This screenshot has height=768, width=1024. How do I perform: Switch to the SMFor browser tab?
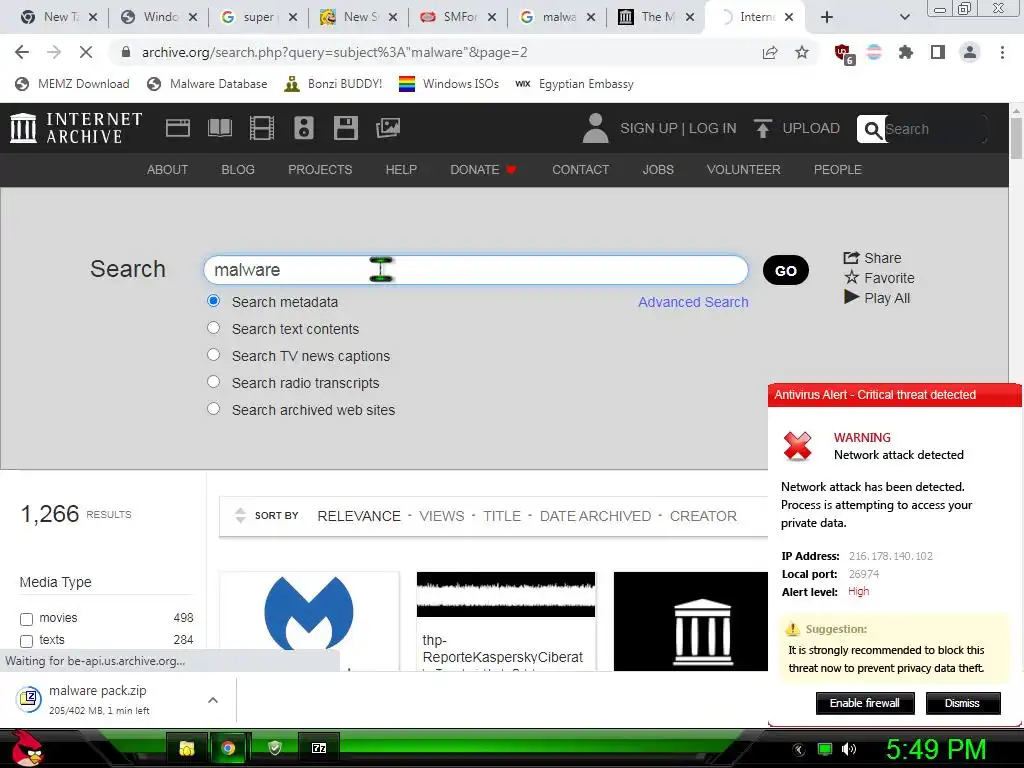457,17
